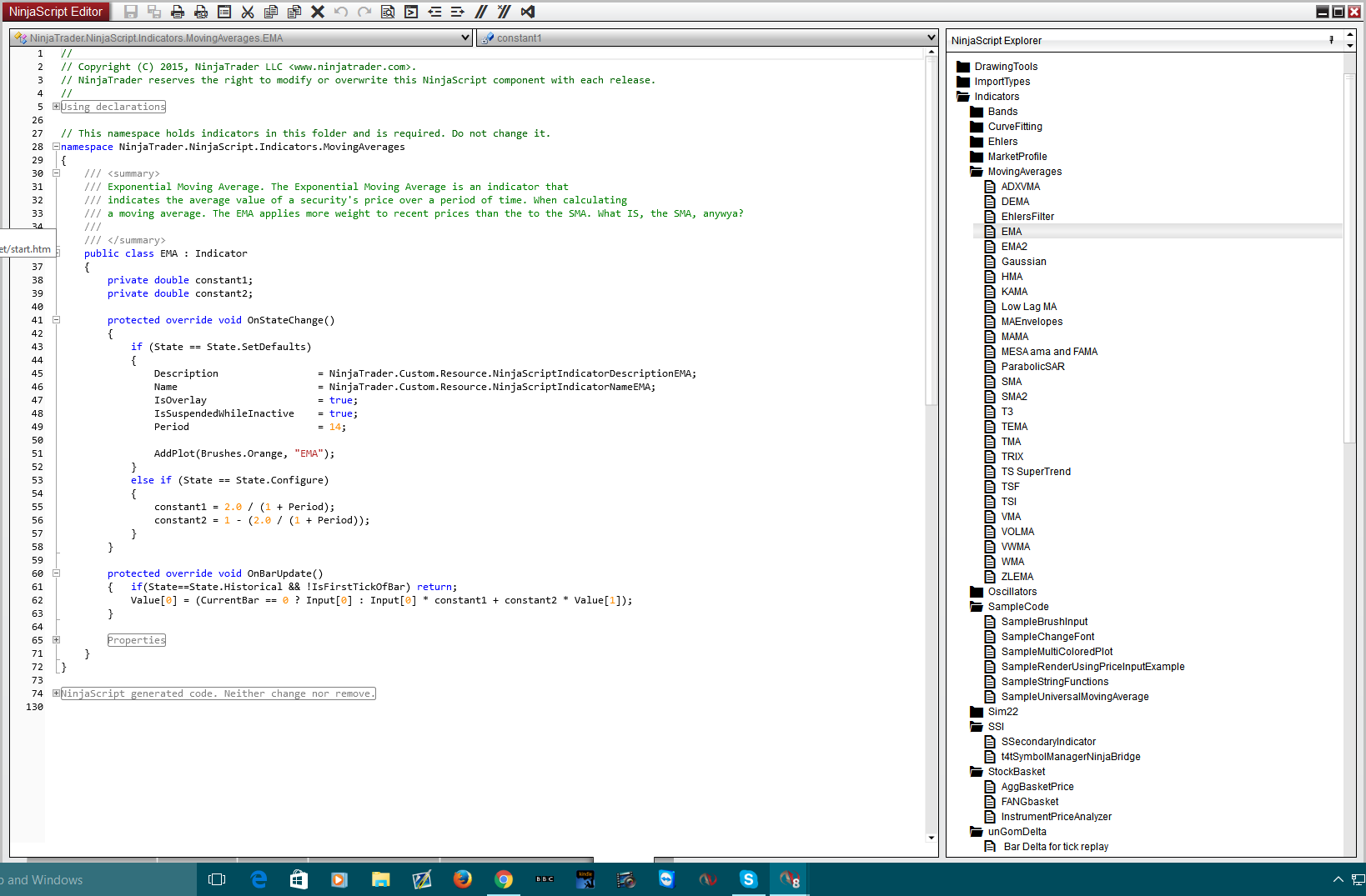Viewport: 1366px width, 896px height.
Task: Click the collapsed Properties region label
Action: (x=137, y=640)
